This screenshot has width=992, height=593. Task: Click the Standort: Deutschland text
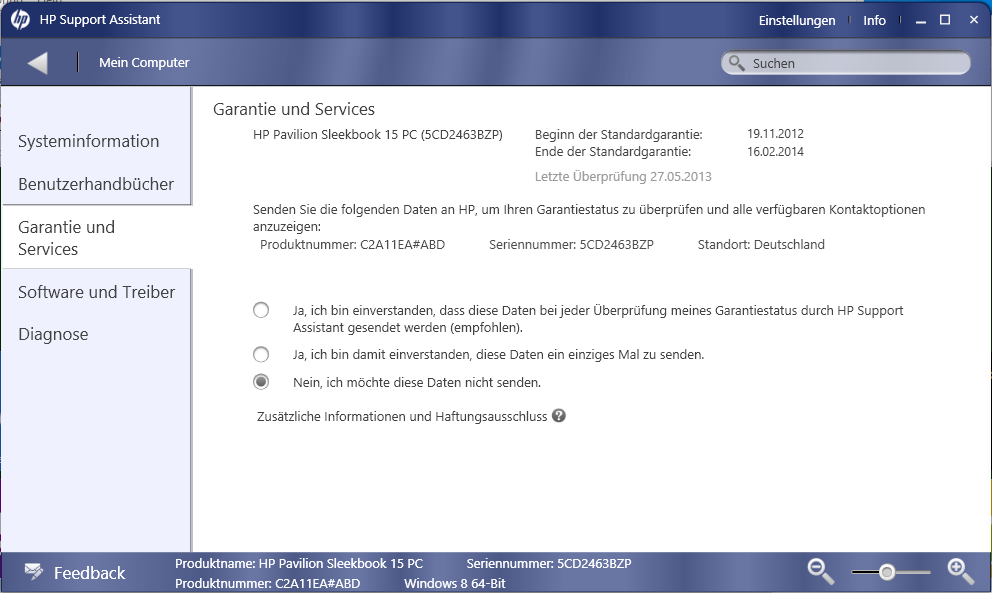click(x=761, y=244)
